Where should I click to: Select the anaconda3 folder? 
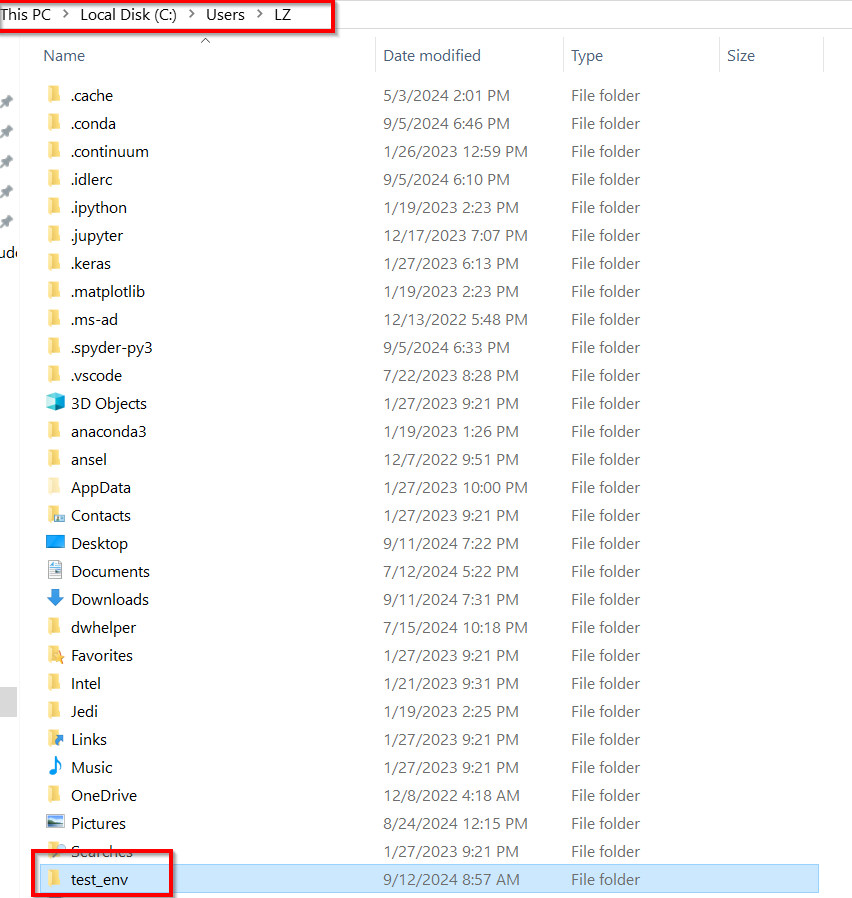(x=108, y=431)
